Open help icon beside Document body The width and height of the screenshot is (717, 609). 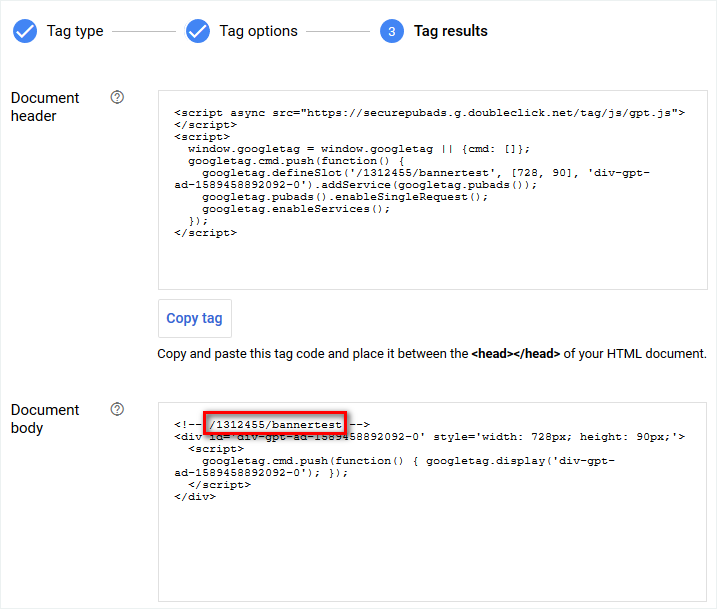[x=117, y=409]
